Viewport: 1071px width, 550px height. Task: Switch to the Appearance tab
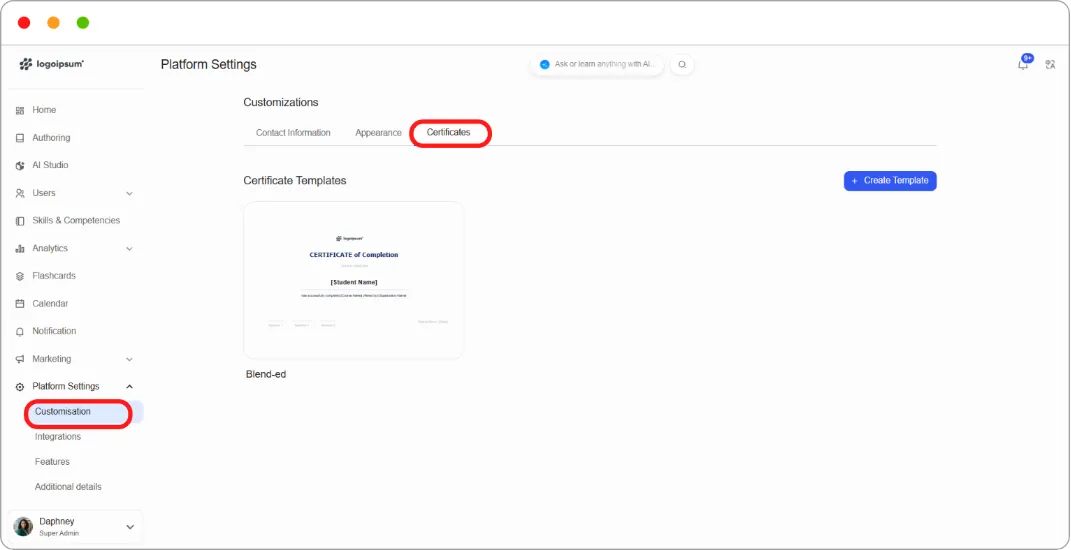(x=378, y=133)
